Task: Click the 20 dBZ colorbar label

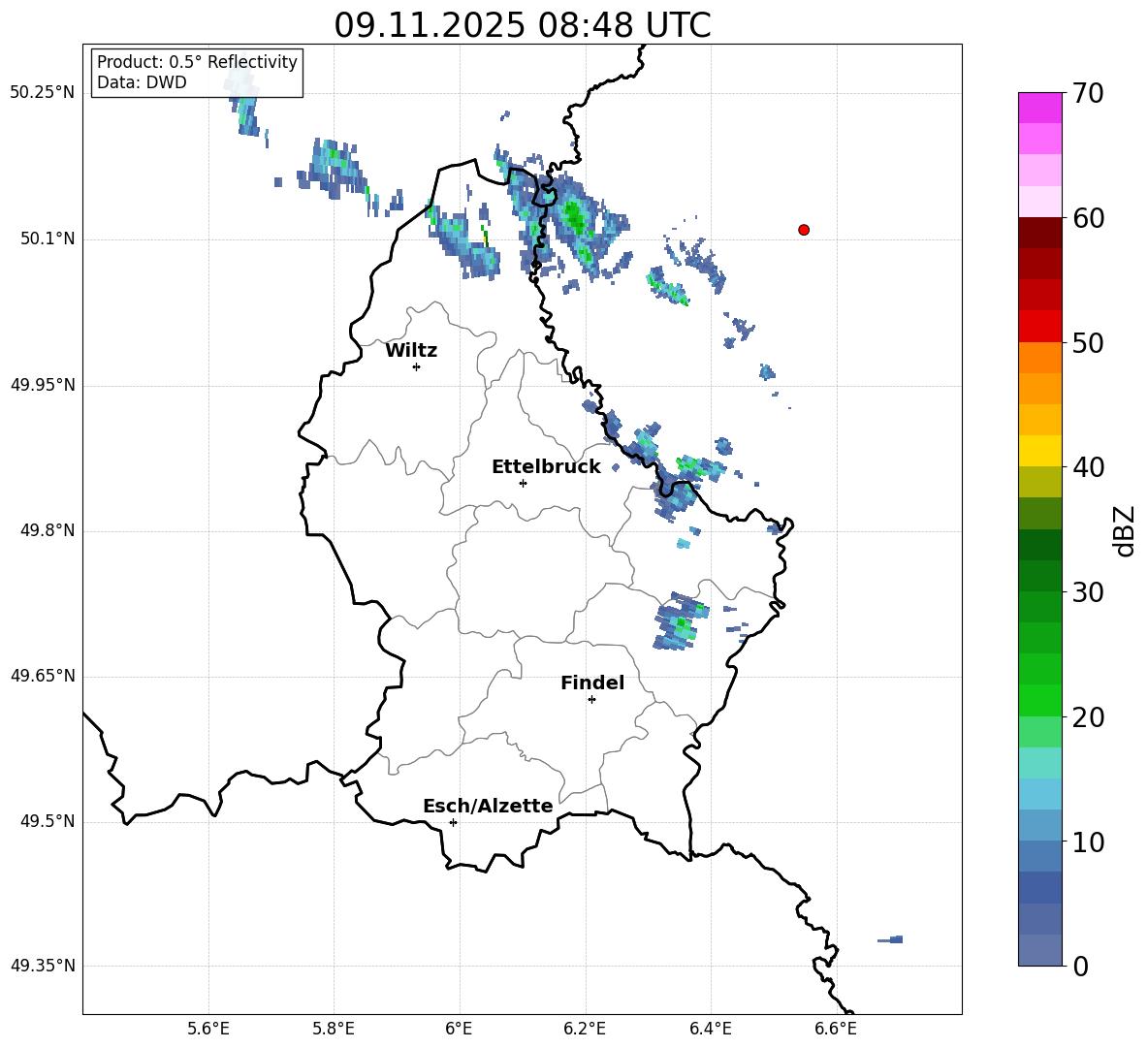Action: [1088, 717]
